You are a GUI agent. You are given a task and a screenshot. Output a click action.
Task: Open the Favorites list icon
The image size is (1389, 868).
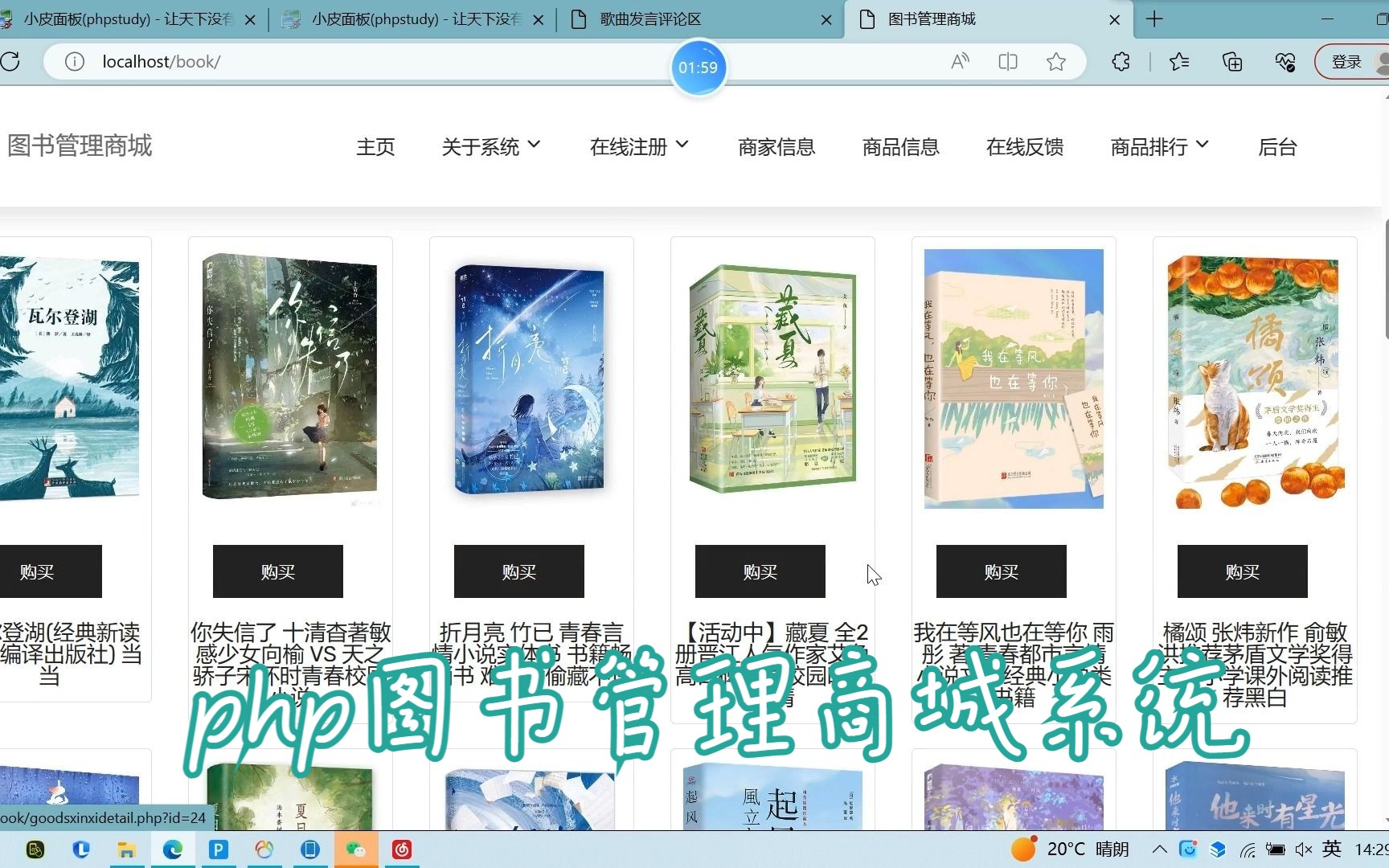click(1179, 62)
